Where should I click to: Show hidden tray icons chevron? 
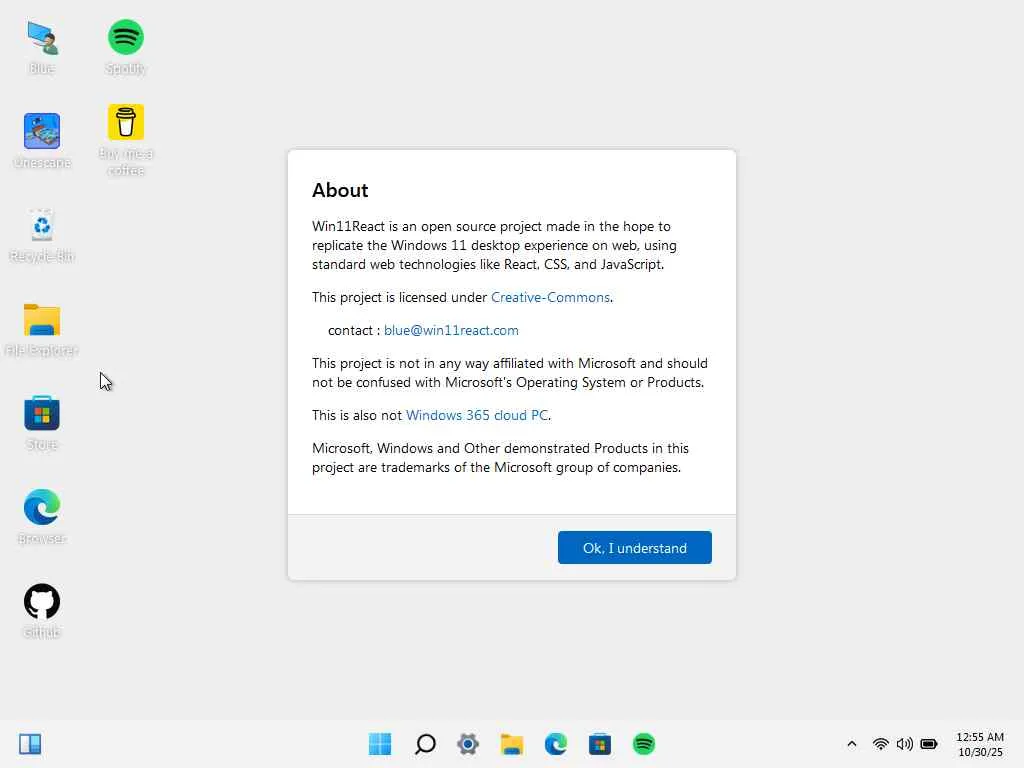[852, 744]
